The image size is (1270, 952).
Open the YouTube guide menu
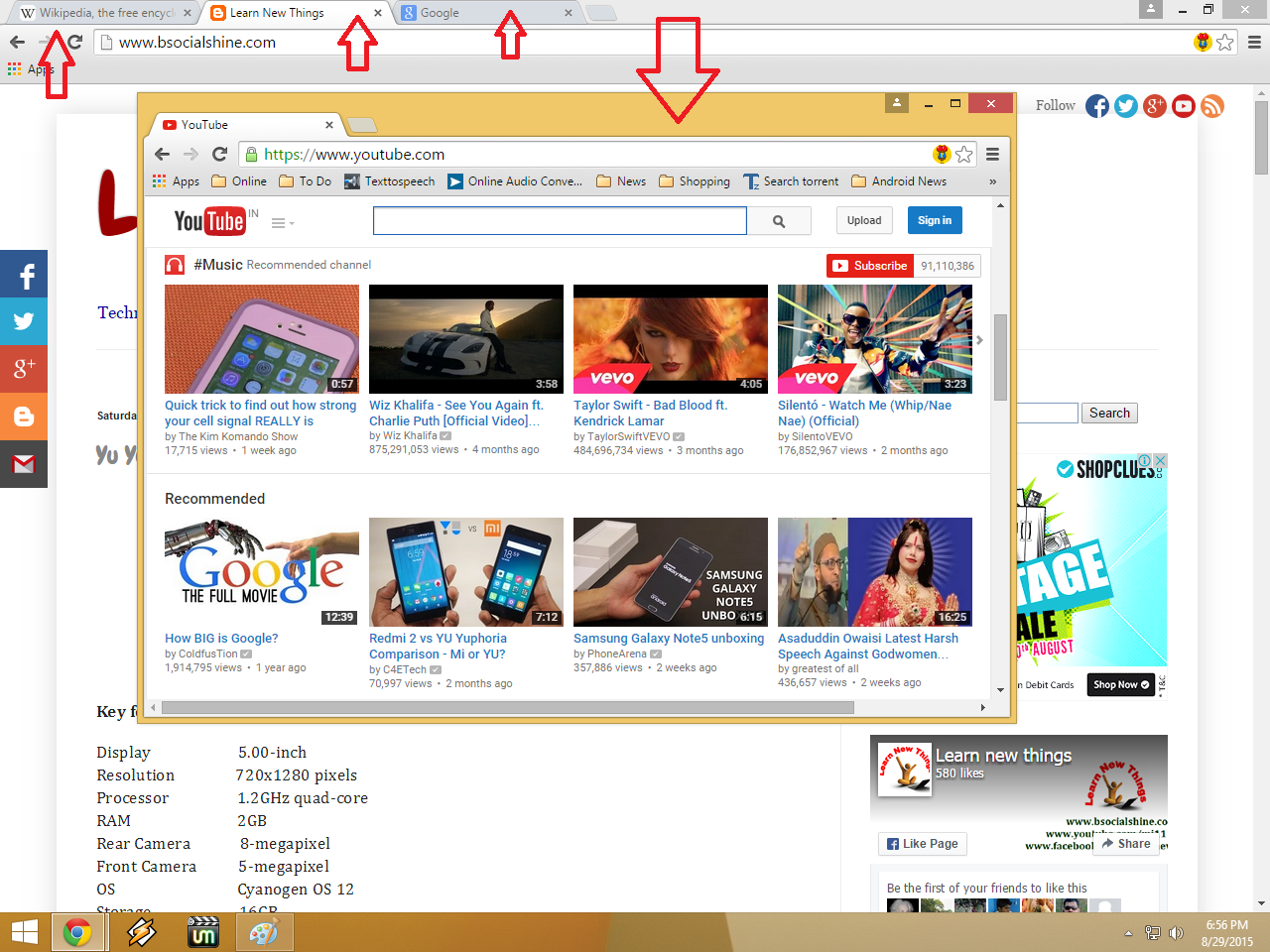point(282,222)
